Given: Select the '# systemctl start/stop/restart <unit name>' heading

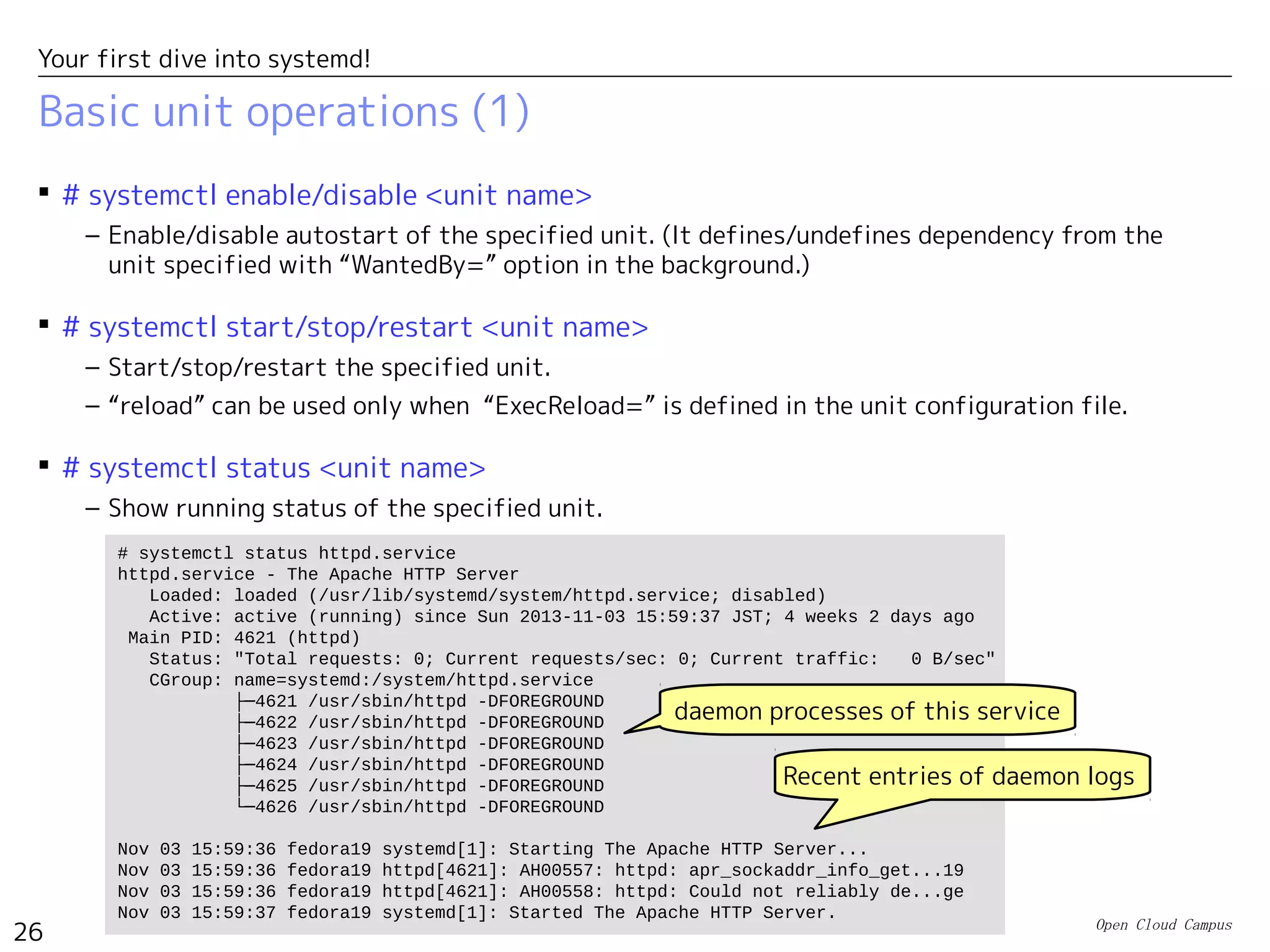Looking at the screenshot, I should coord(355,327).
